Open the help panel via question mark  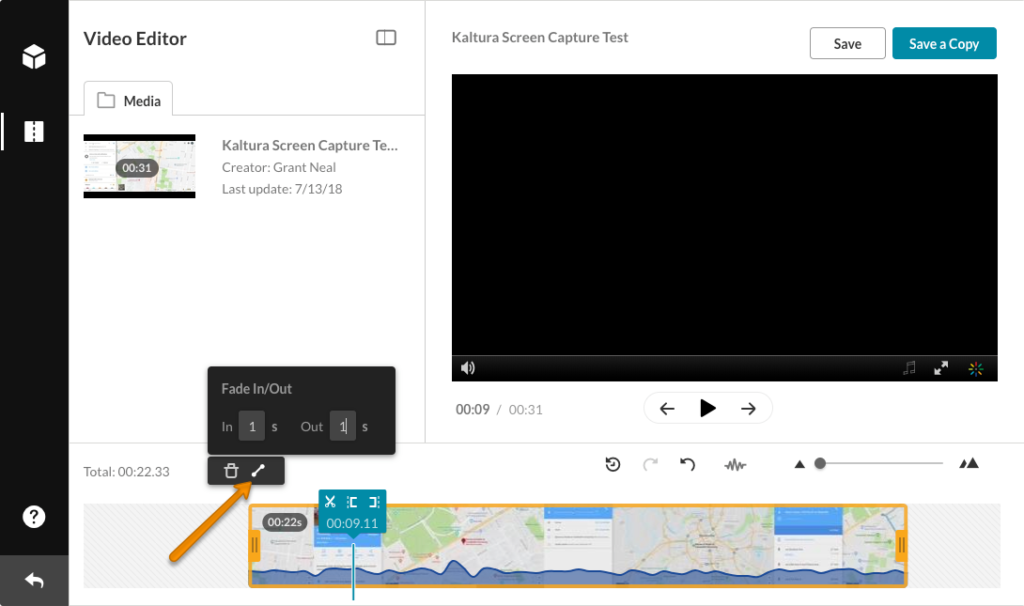pos(35,516)
